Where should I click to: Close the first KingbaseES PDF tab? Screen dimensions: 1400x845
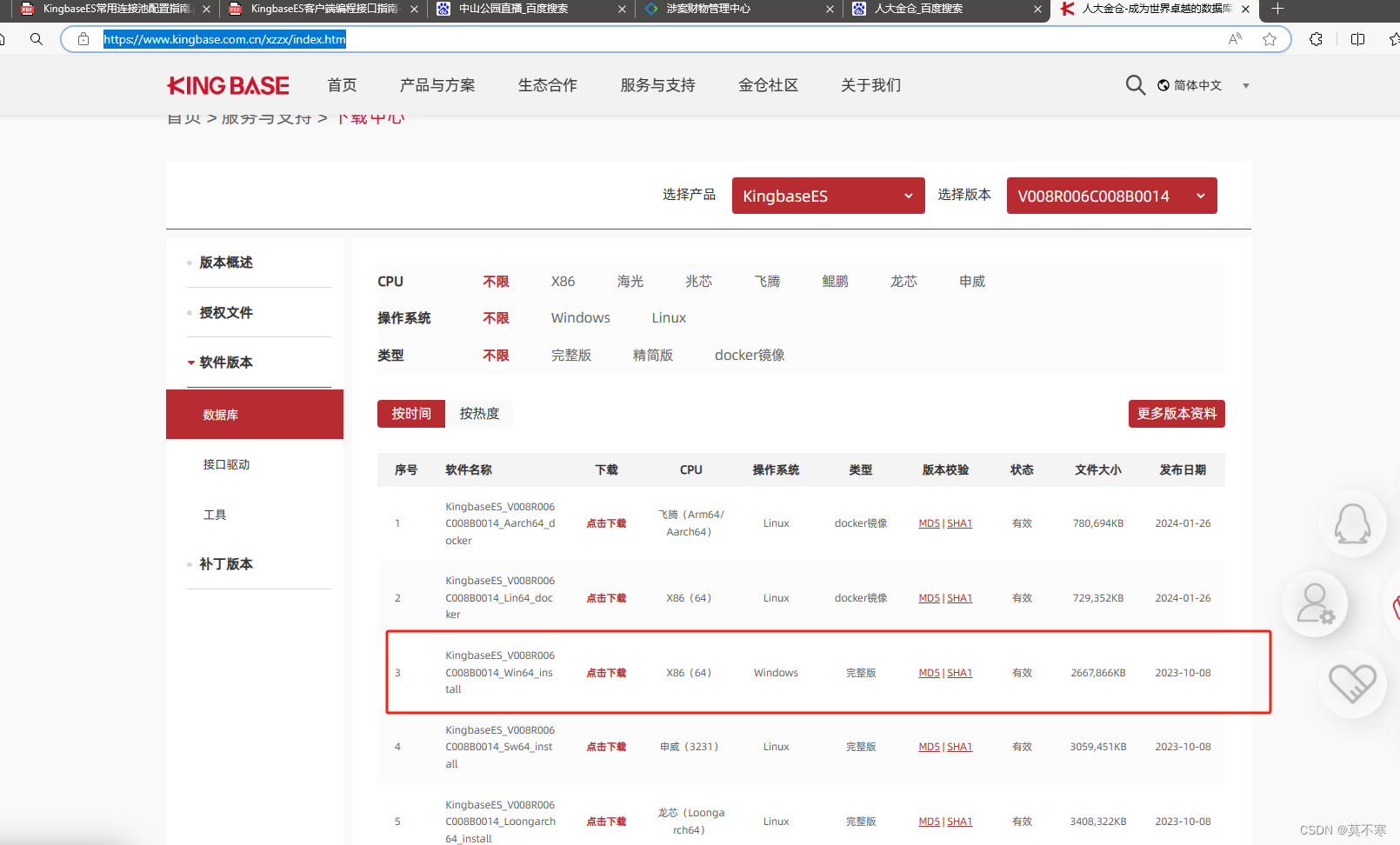coord(206,9)
